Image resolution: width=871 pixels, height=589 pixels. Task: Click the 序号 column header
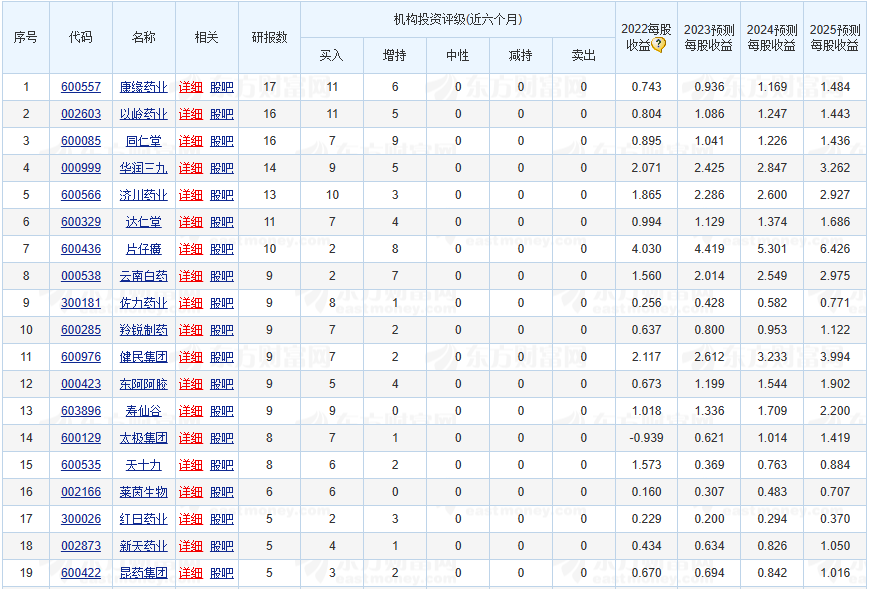[26, 37]
